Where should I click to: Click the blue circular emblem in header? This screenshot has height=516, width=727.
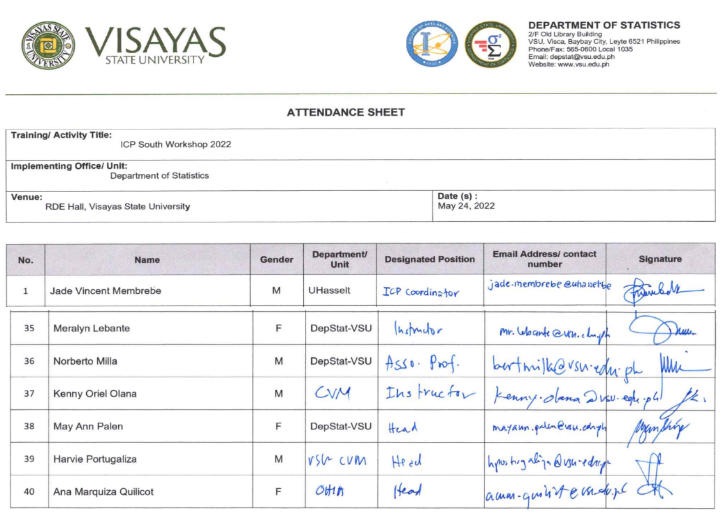tap(431, 44)
